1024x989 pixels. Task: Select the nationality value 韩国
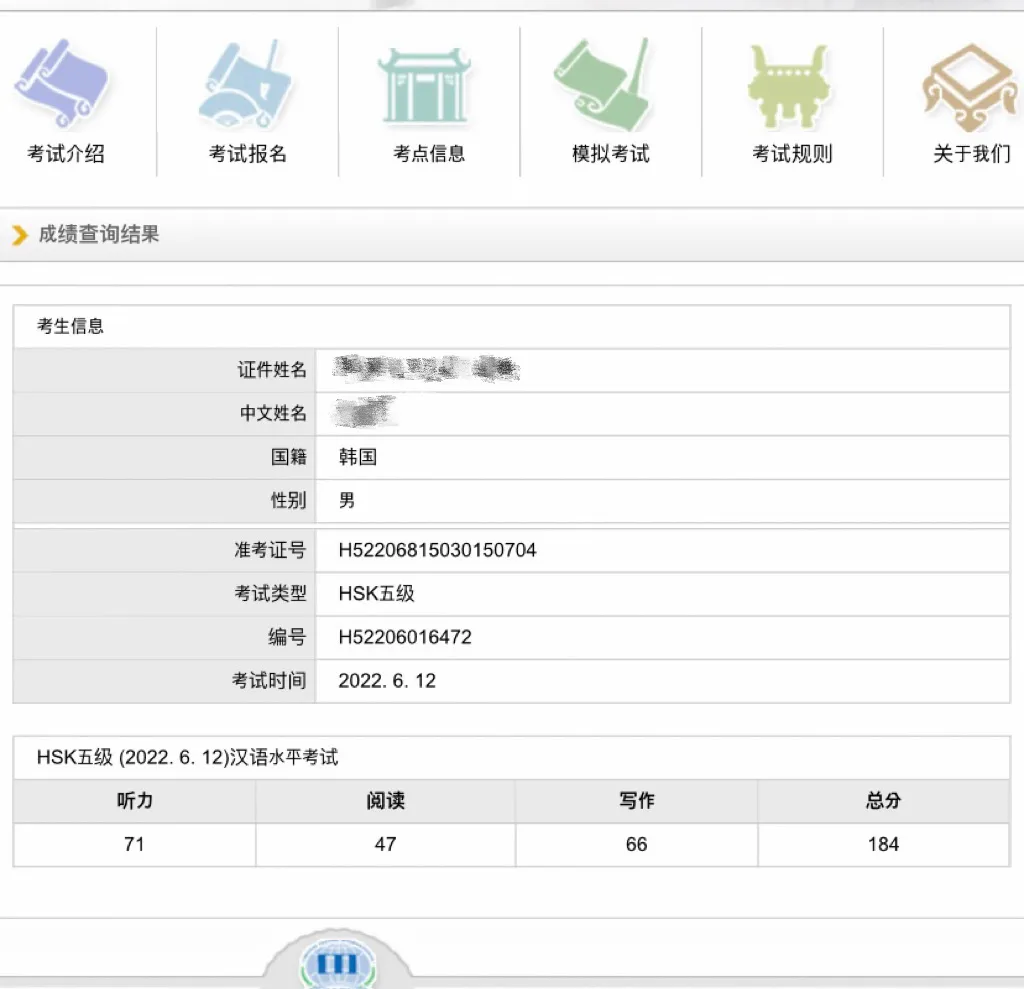358,457
